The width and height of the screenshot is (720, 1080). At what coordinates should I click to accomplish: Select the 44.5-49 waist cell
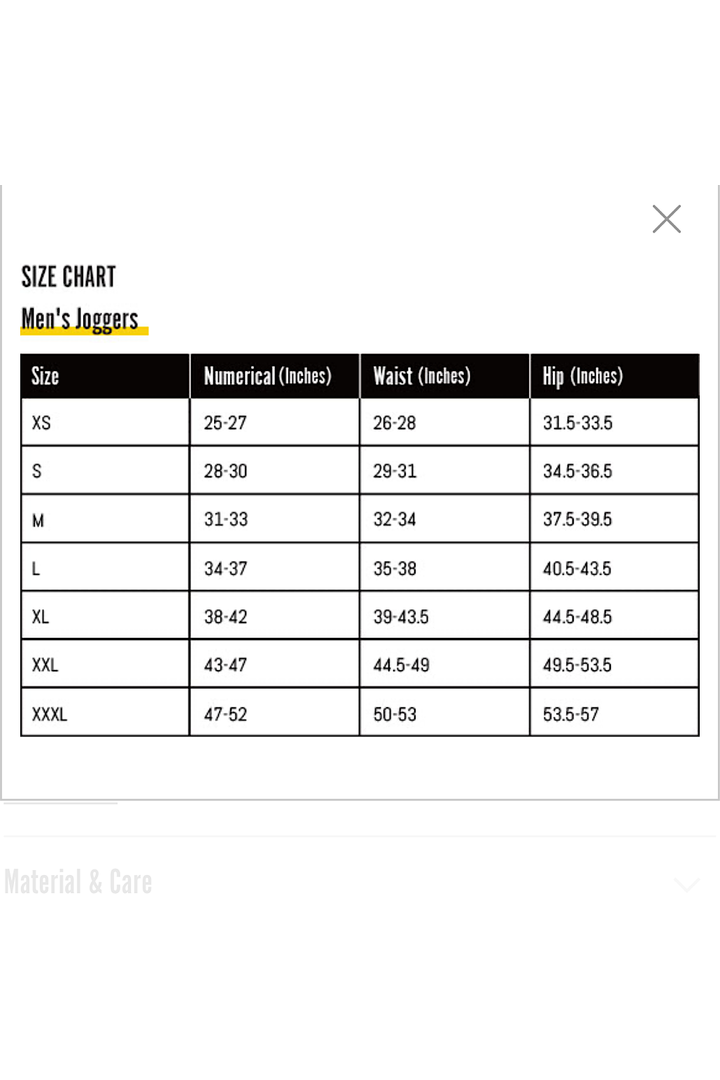[401, 665]
